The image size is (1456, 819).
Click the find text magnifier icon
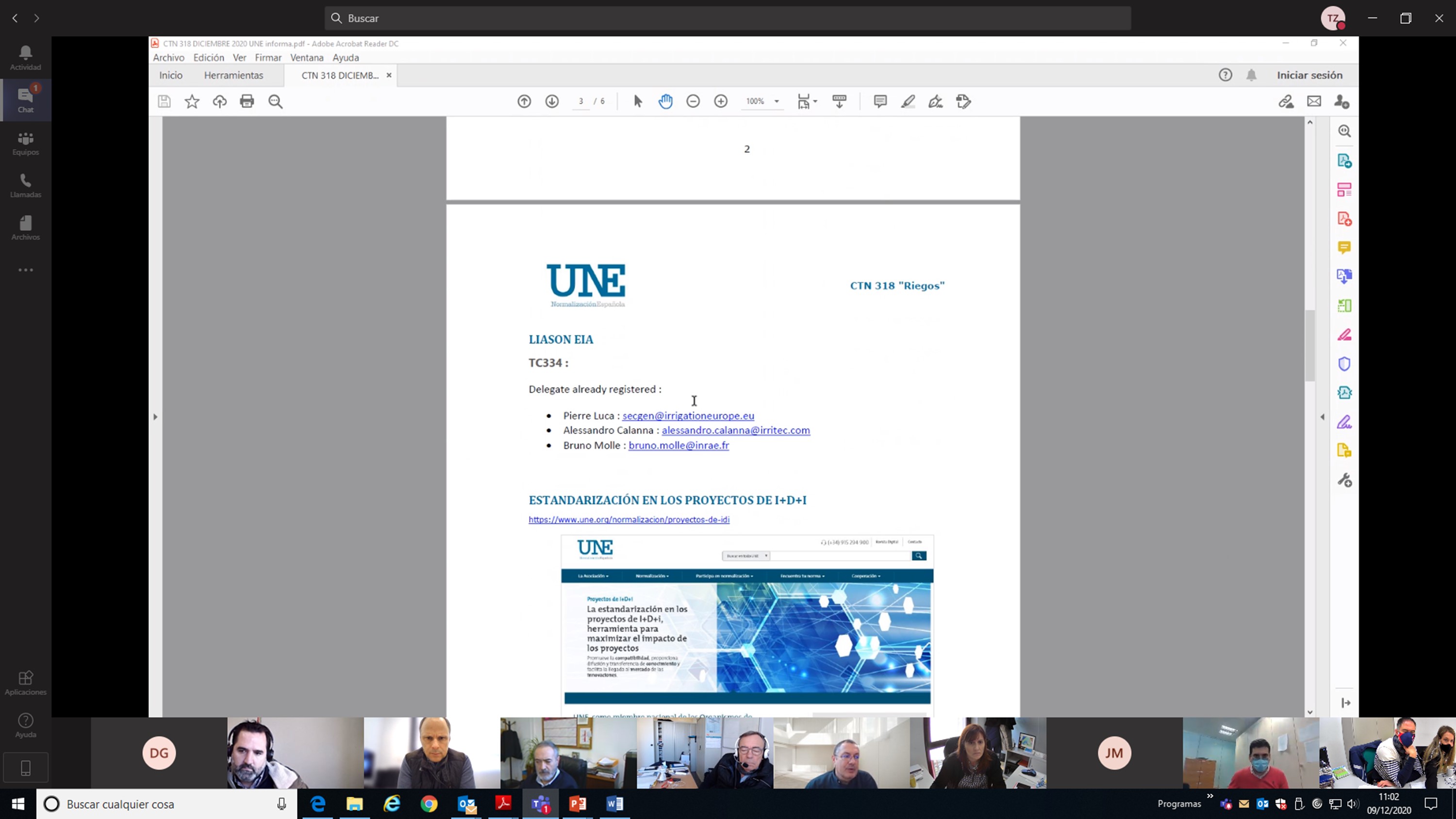click(275, 102)
